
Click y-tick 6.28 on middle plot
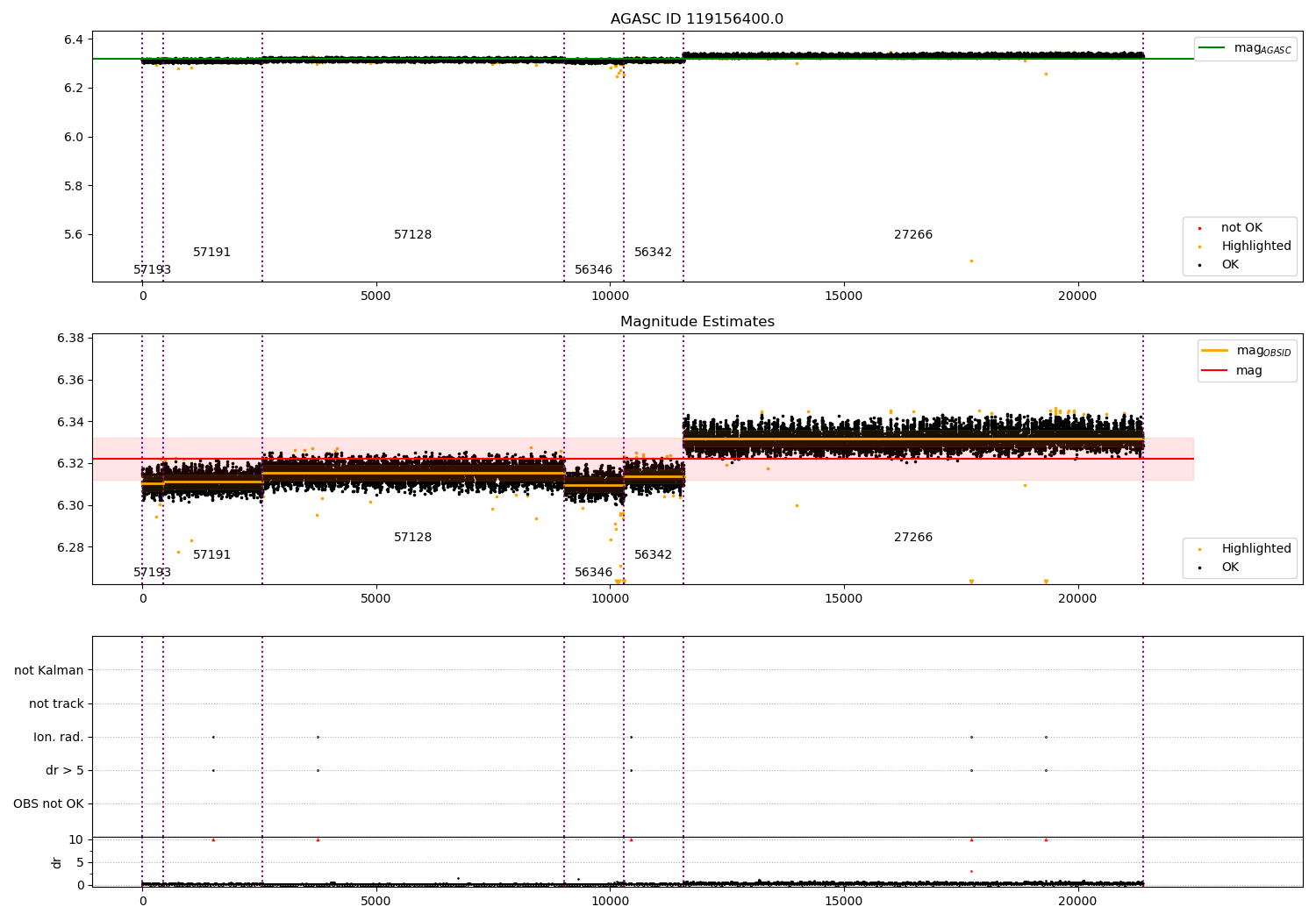coord(70,547)
